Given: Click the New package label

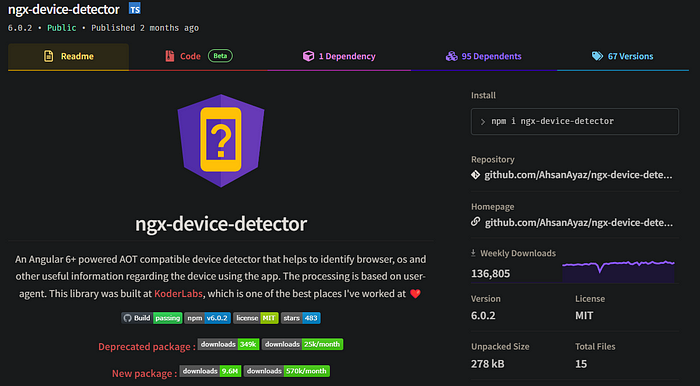Looking at the screenshot, I should [144, 374].
